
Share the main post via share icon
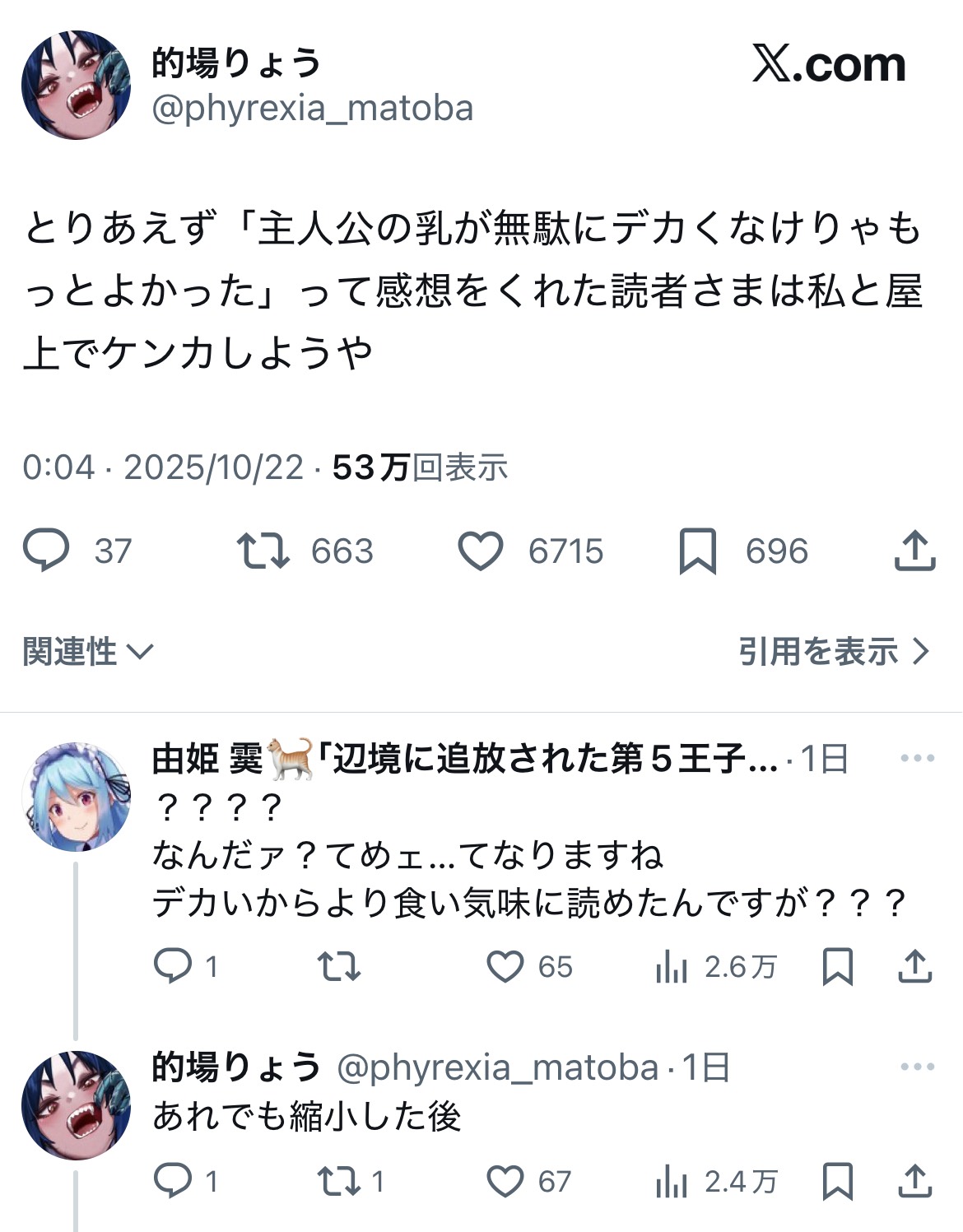[x=914, y=551]
